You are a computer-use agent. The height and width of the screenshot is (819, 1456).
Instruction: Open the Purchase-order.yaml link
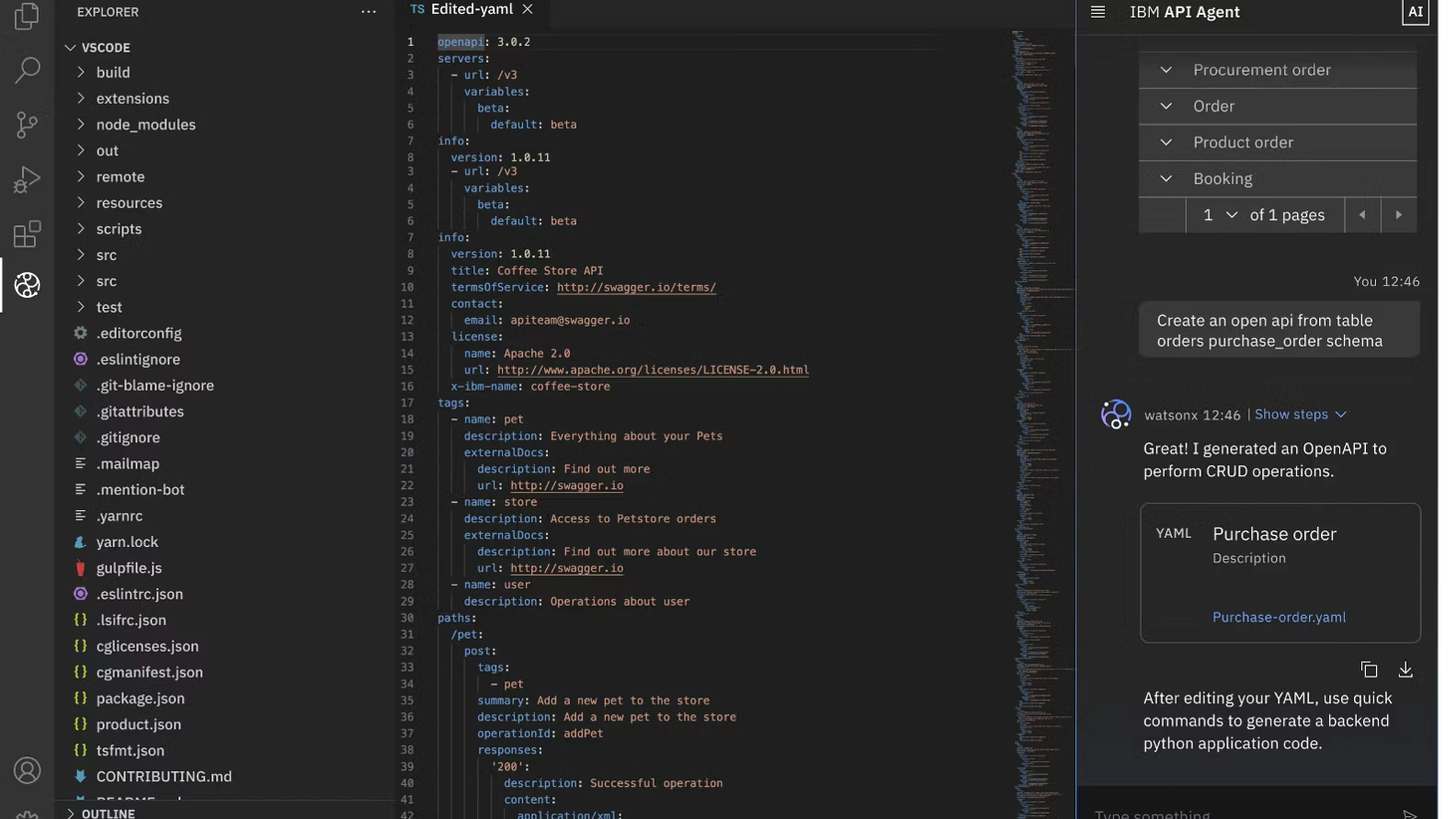1279,618
